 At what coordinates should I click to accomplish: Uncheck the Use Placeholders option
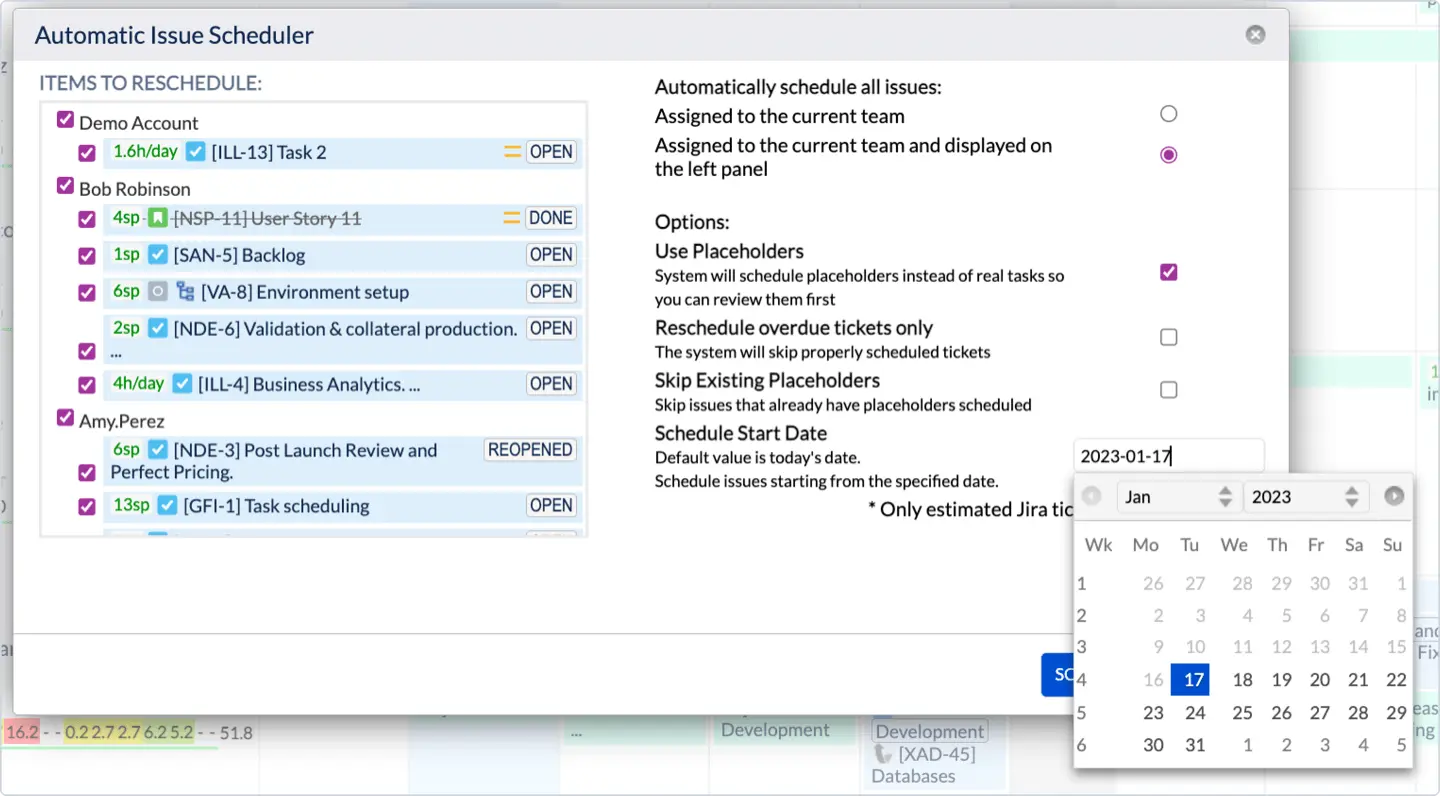1168,272
